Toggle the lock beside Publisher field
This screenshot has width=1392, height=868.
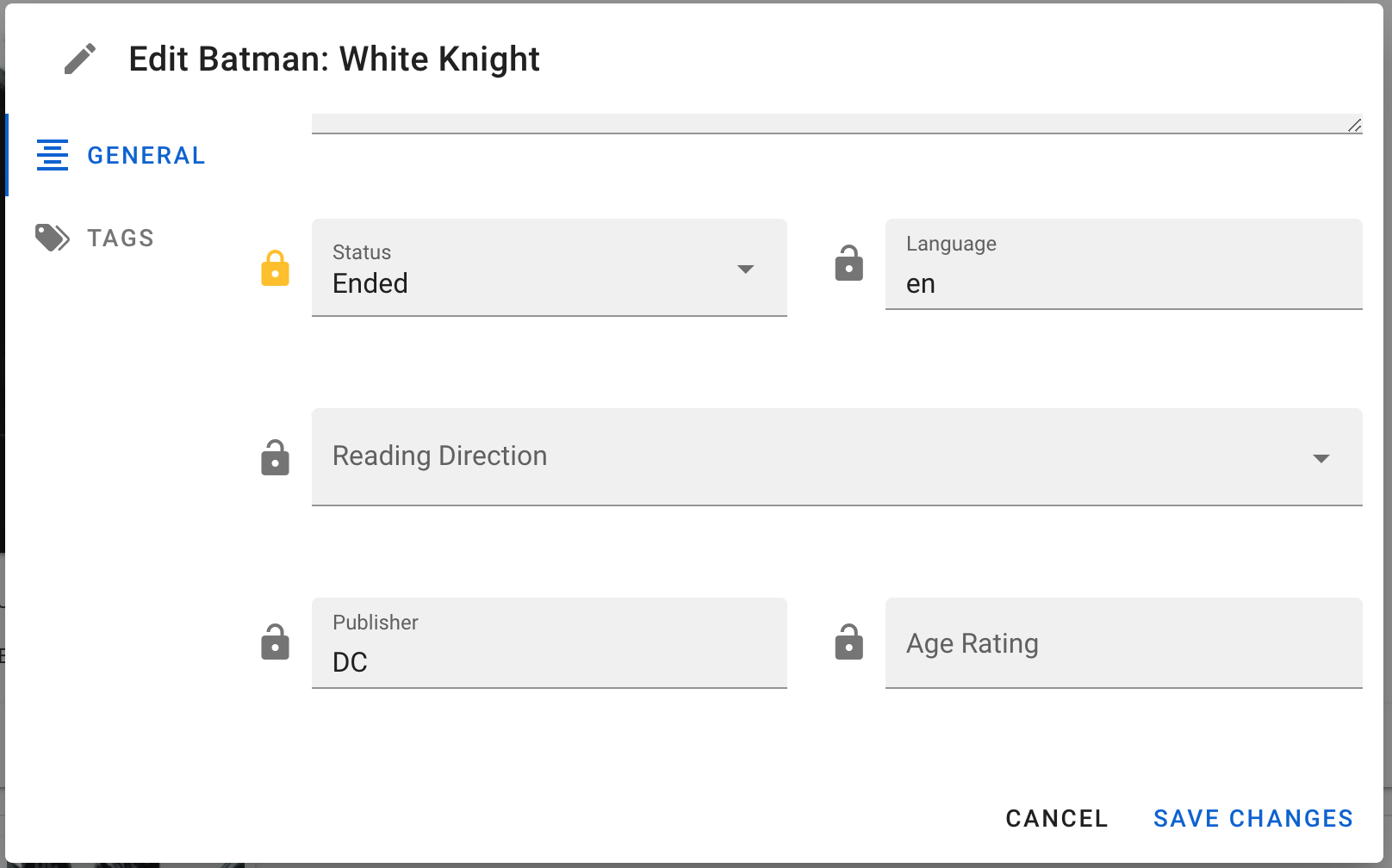pos(276,642)
